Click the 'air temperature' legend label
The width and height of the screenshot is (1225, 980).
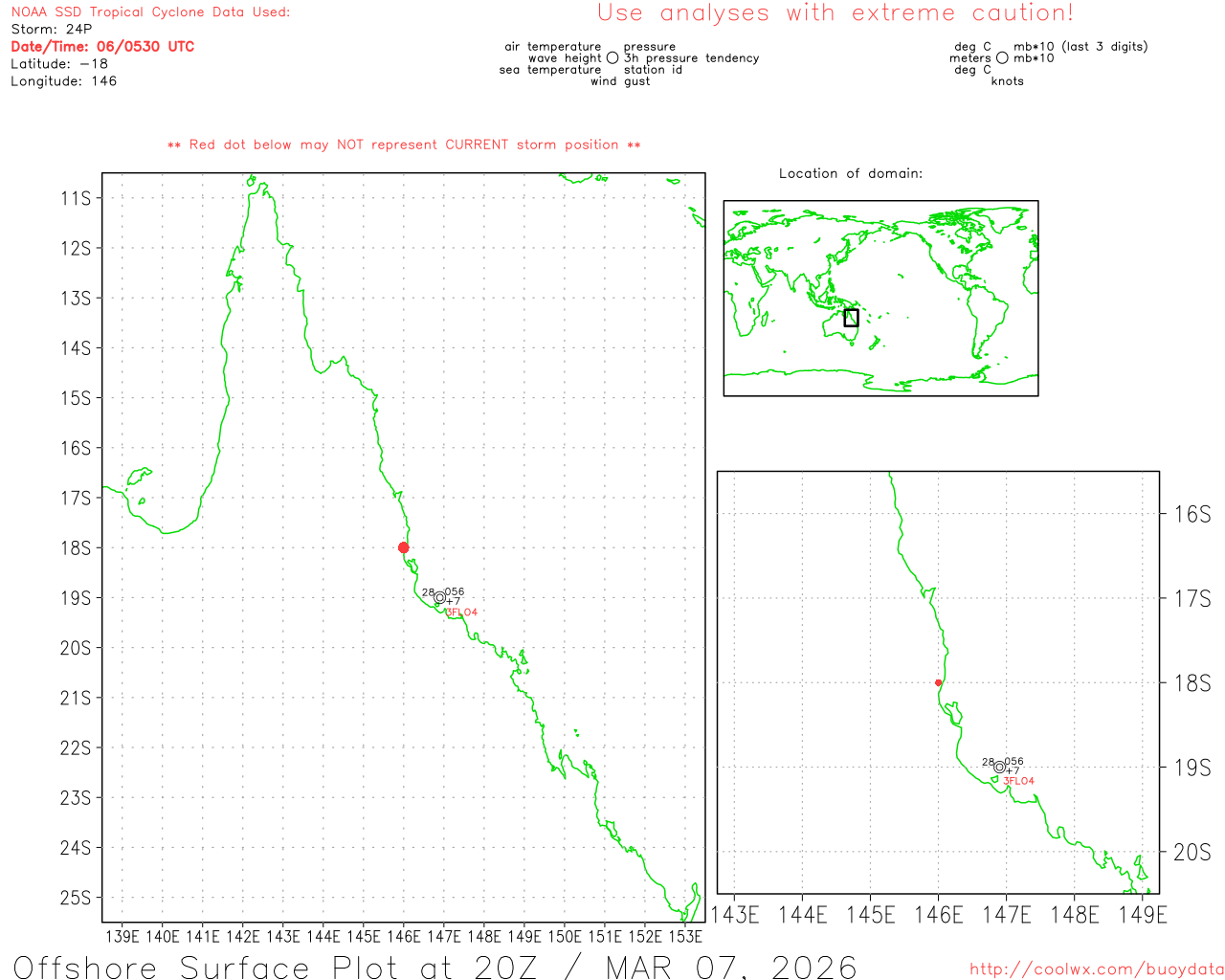(553, 47)
